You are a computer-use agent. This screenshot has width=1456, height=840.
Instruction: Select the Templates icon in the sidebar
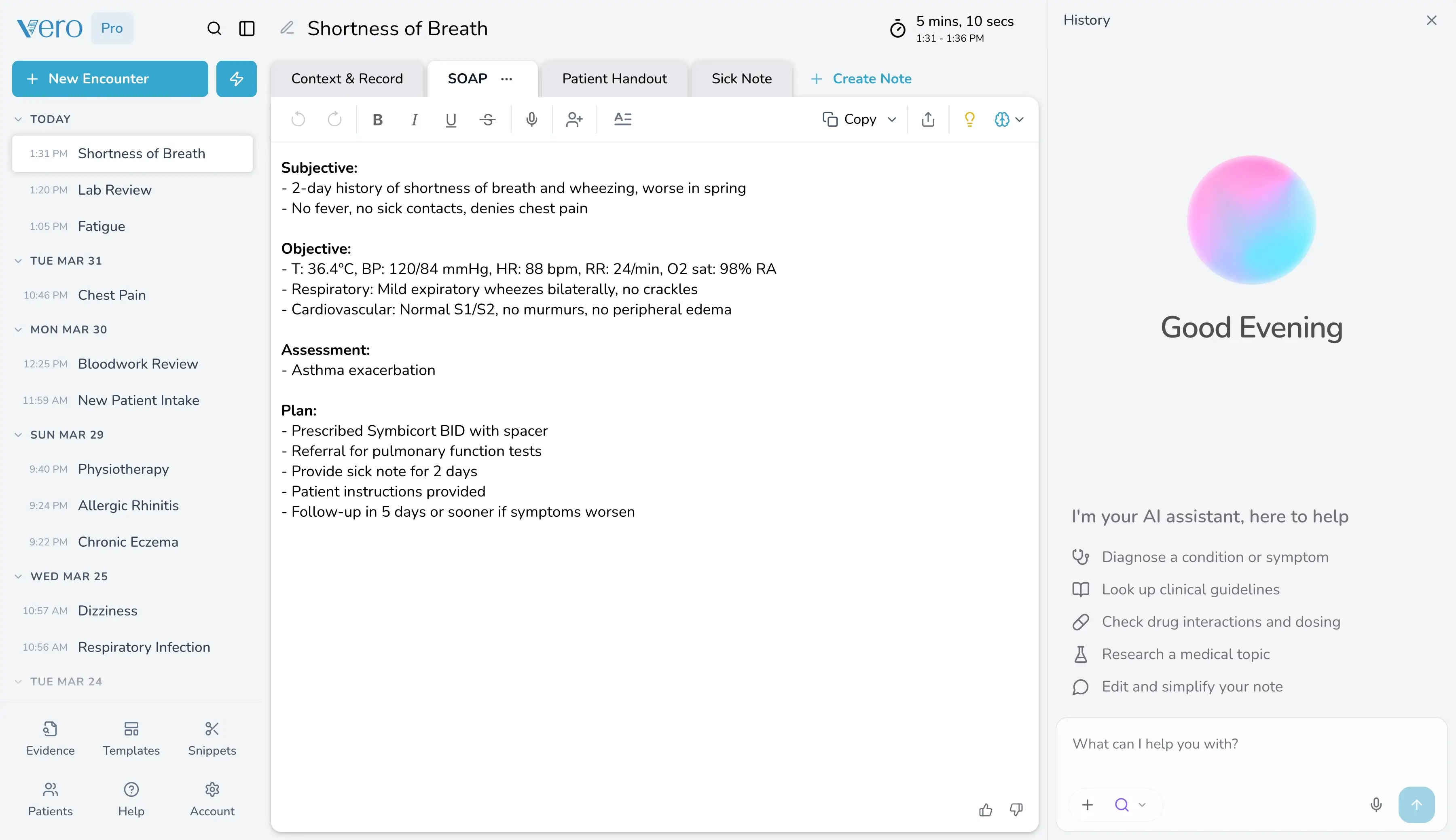pyautogui.click(x=131, y=738)
